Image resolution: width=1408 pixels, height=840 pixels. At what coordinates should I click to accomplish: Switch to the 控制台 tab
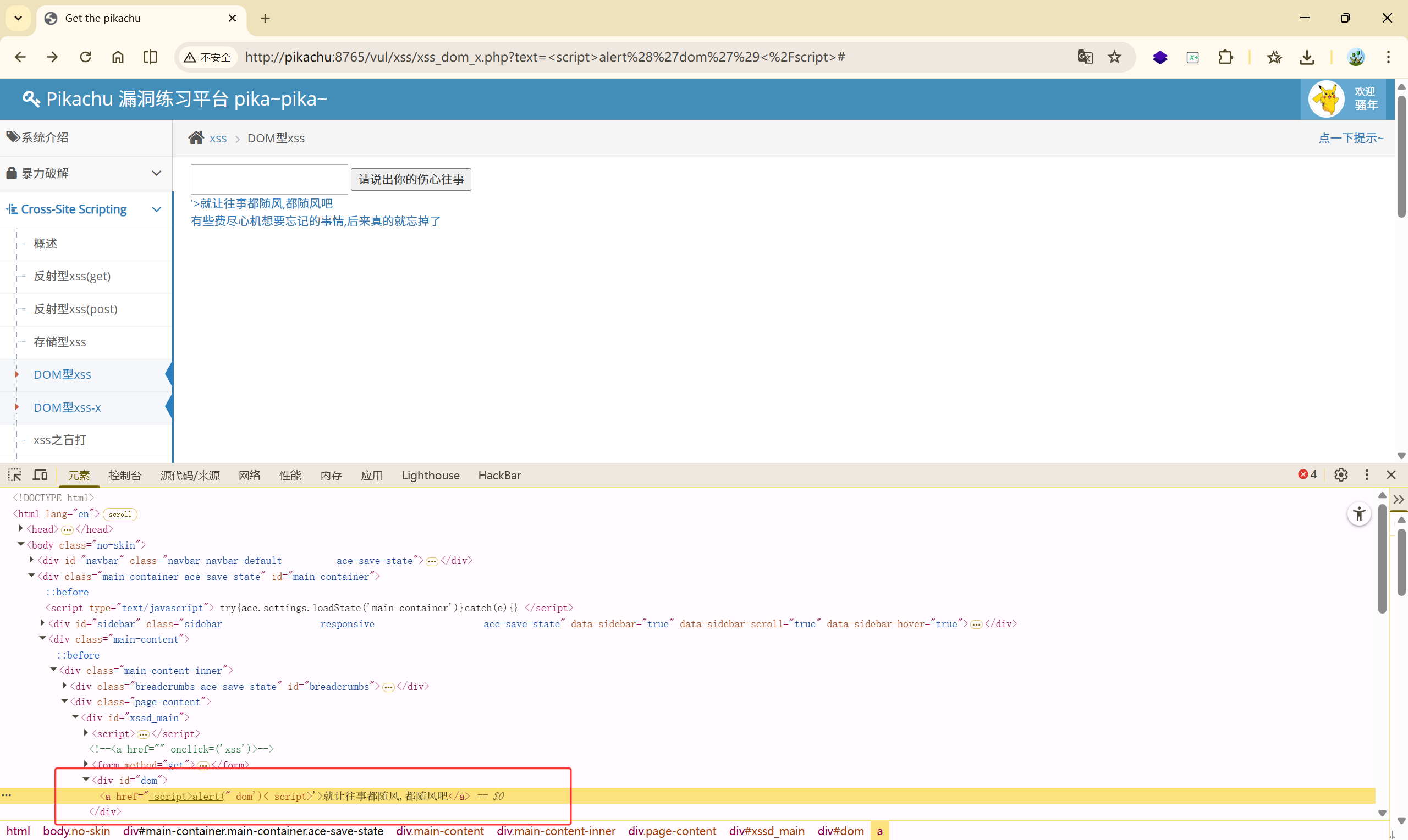point(124,475)
